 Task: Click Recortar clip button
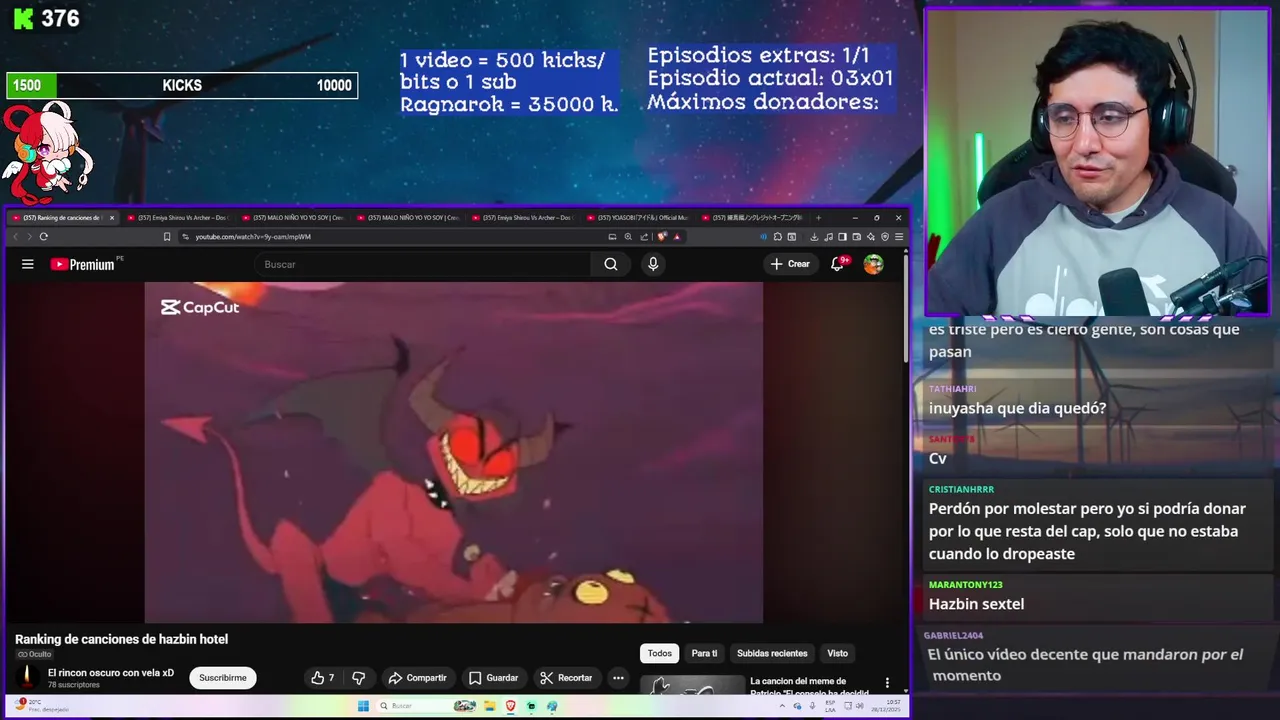567,678
